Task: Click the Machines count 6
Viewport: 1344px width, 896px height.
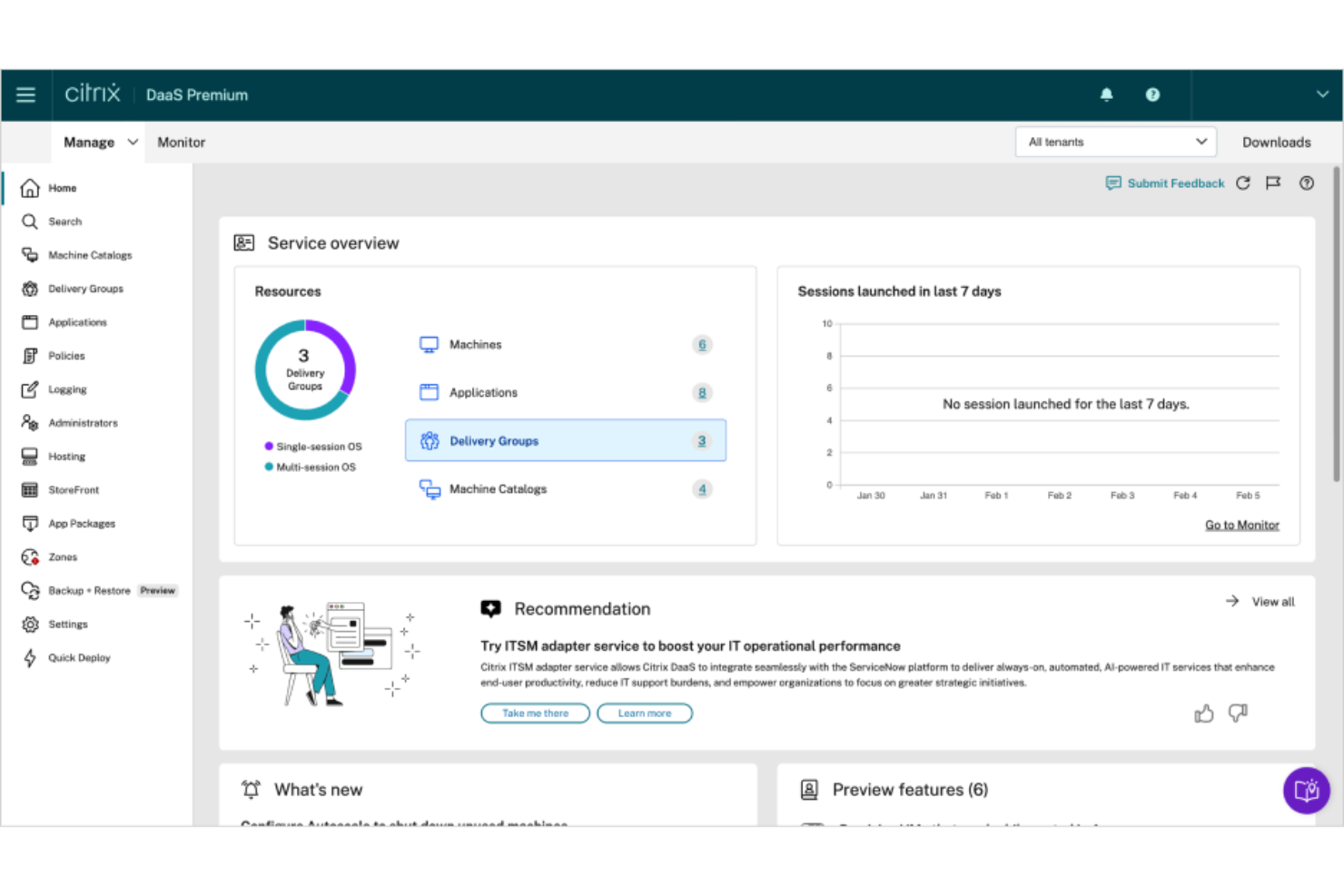Action: (702, 345)
